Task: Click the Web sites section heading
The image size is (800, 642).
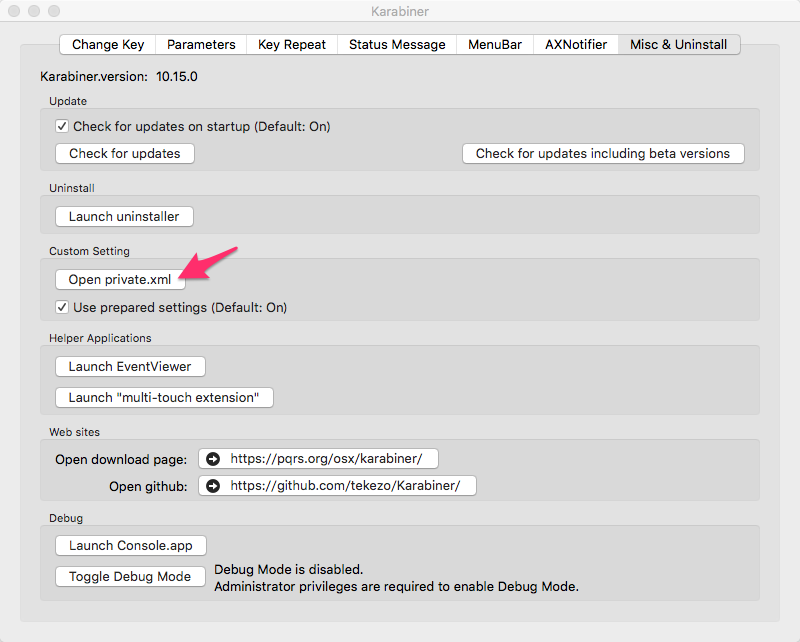Action: coord(74,432)
